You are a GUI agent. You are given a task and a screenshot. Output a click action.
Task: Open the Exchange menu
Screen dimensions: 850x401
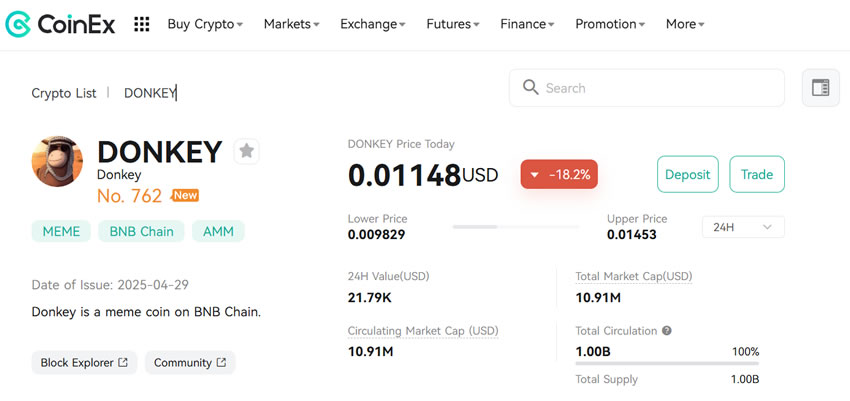coord(373,24)
